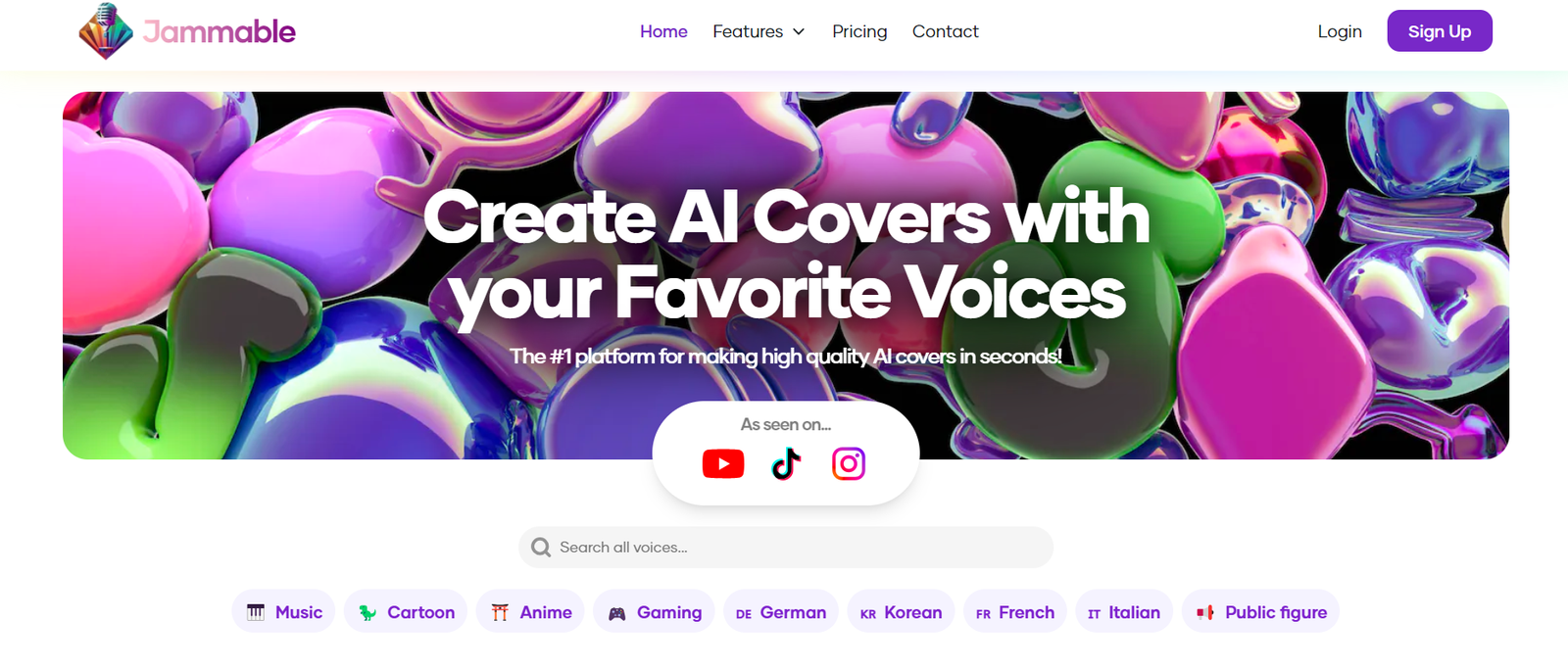Filter voices by Public figure
Viewport: 1568px width, 670px height.
[1261, 612]
